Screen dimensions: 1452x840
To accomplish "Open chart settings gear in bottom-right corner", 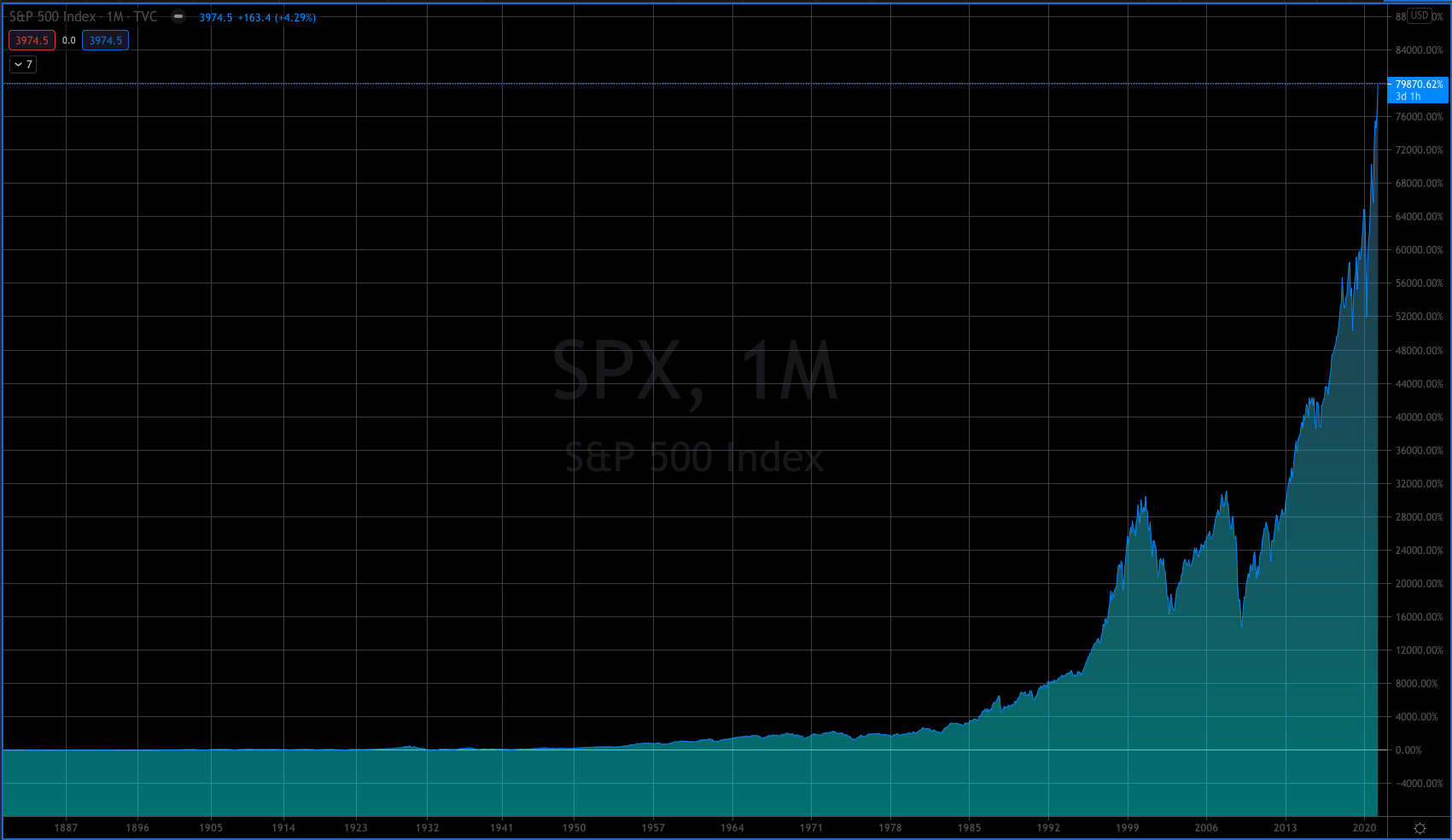I will (1420, 828).
